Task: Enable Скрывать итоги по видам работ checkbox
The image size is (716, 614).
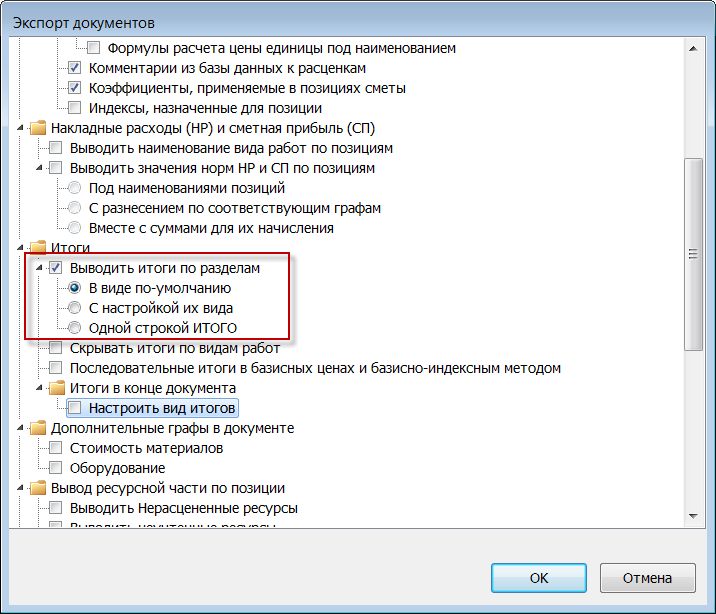Action: [x=56, y=348]
